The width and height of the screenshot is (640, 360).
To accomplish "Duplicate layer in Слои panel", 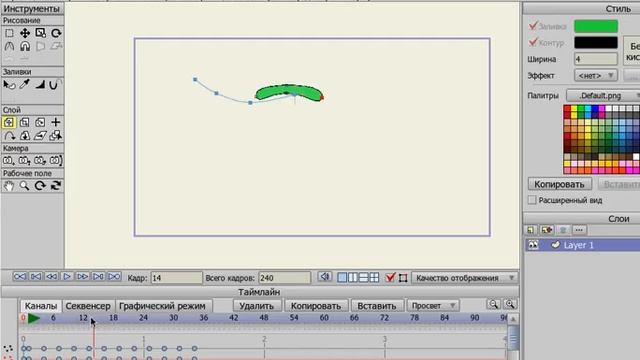I will (x=547, y=230).
